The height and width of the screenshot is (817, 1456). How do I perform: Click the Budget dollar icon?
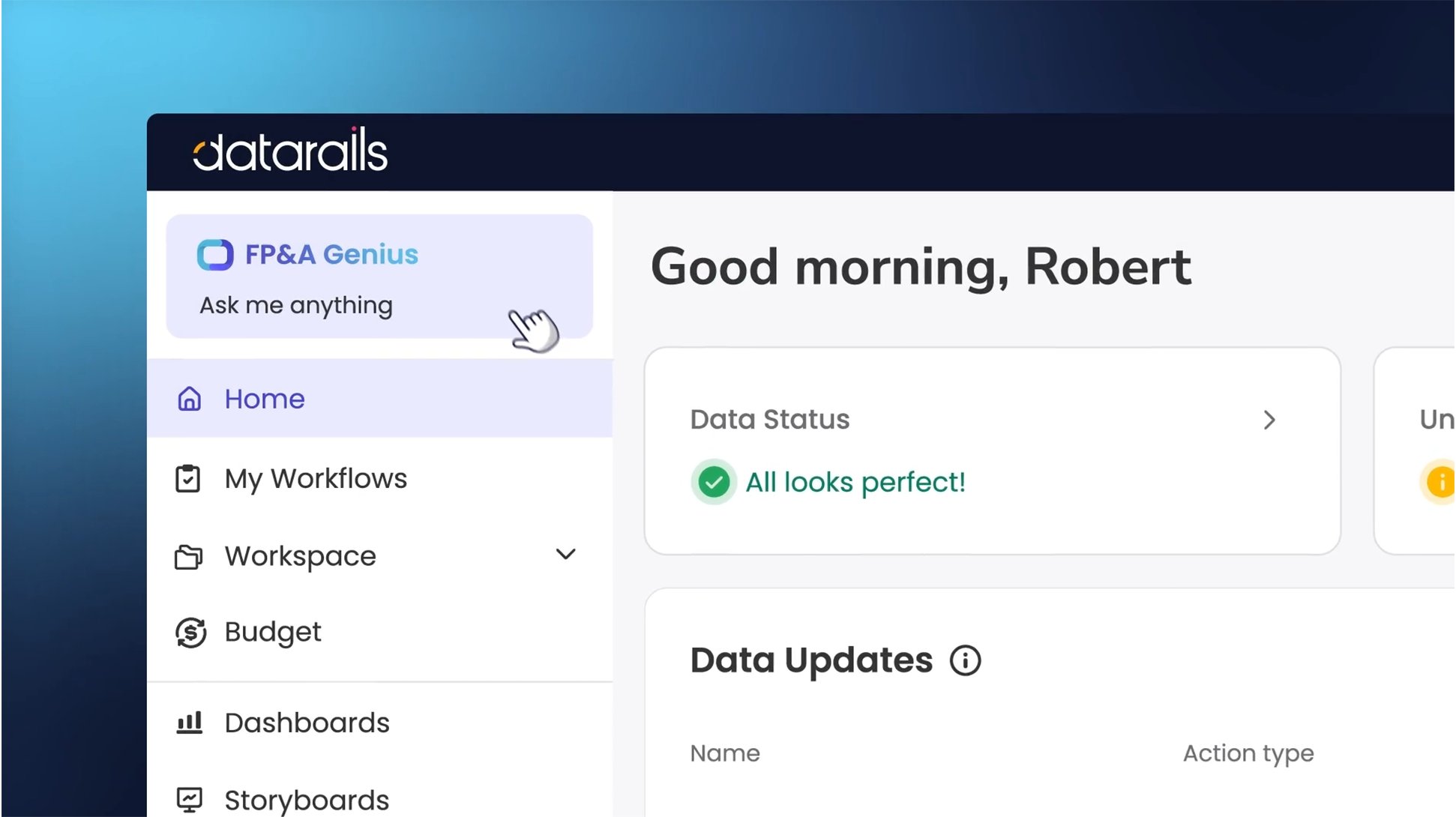(190, 633)
